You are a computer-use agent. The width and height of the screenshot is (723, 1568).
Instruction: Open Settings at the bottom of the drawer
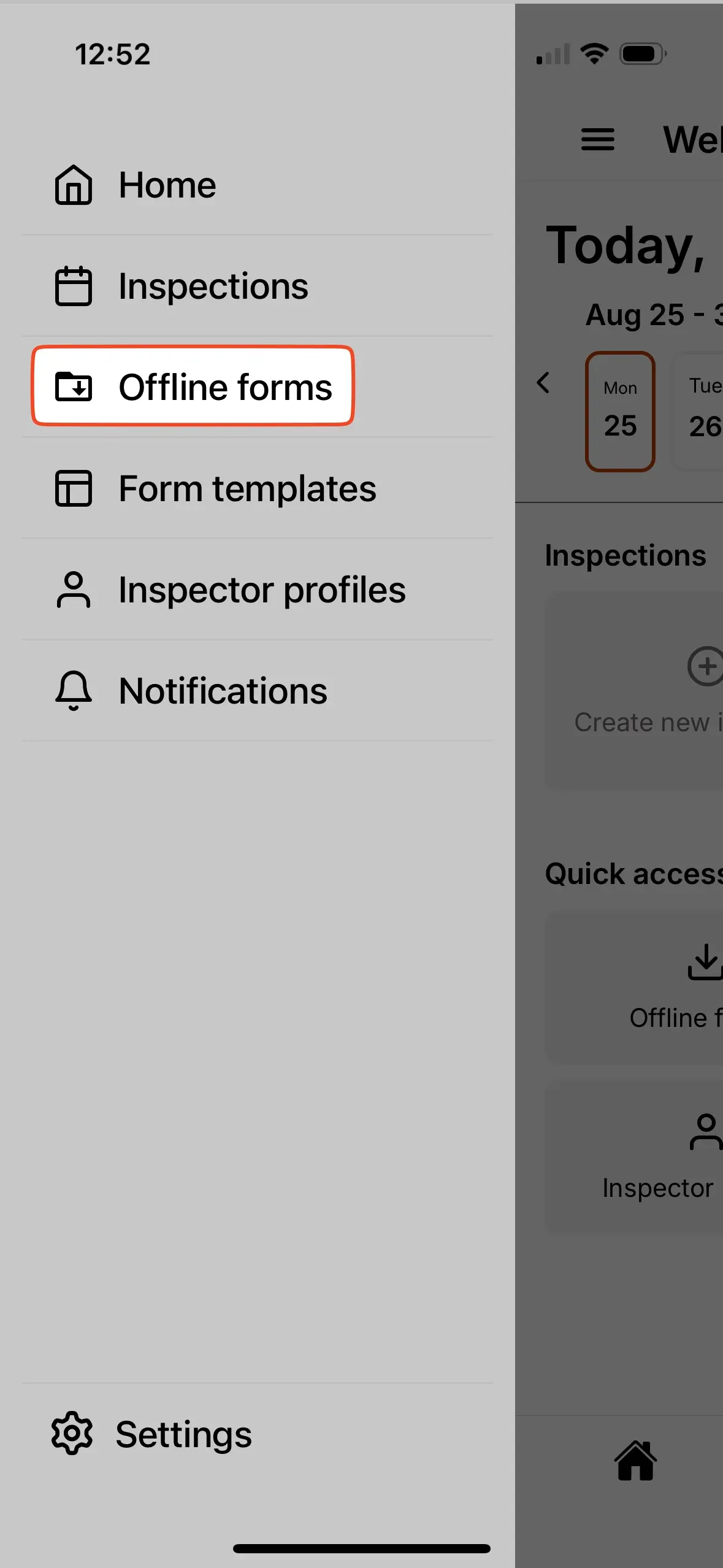click(183, 1432)
